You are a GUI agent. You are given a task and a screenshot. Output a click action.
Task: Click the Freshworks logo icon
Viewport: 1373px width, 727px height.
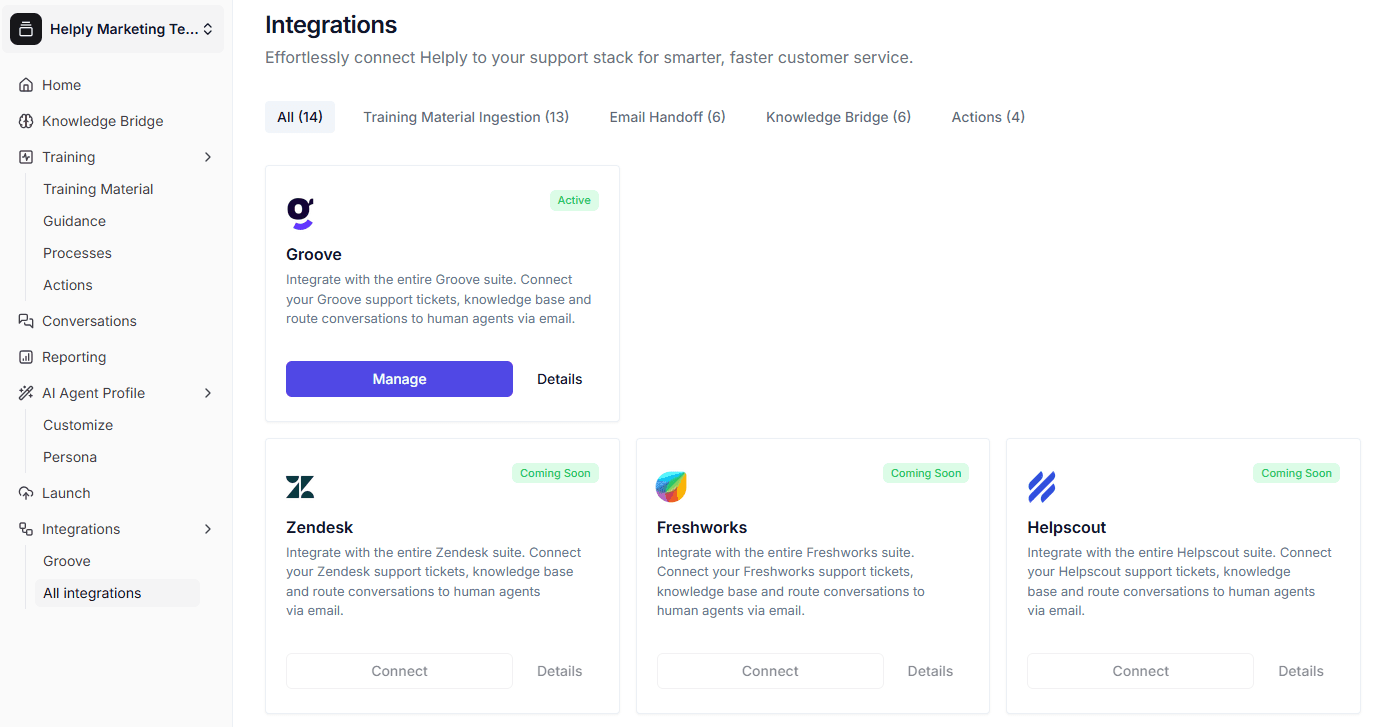coord(671,485)
